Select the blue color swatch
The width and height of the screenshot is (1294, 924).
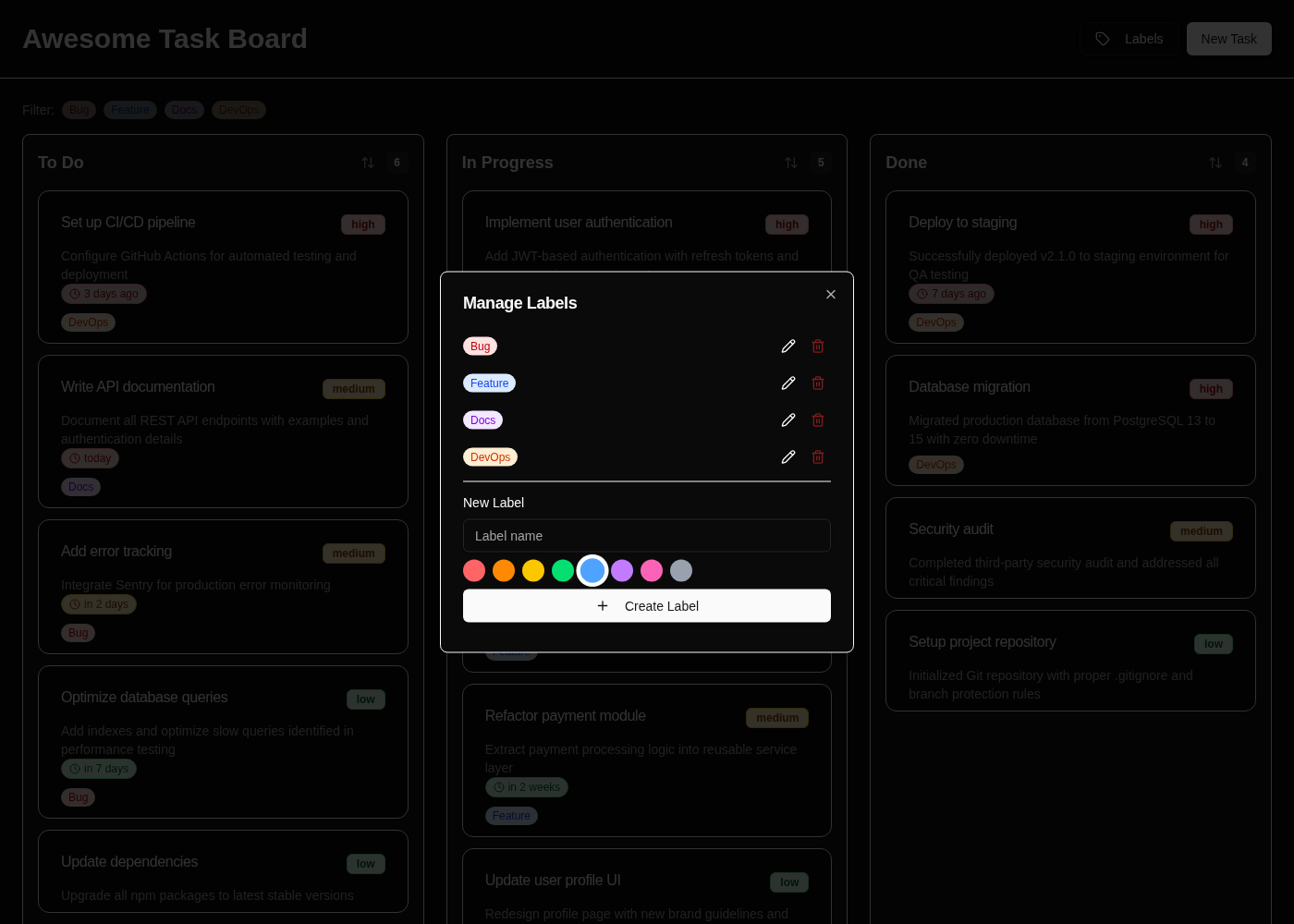[x=592, y=571]
